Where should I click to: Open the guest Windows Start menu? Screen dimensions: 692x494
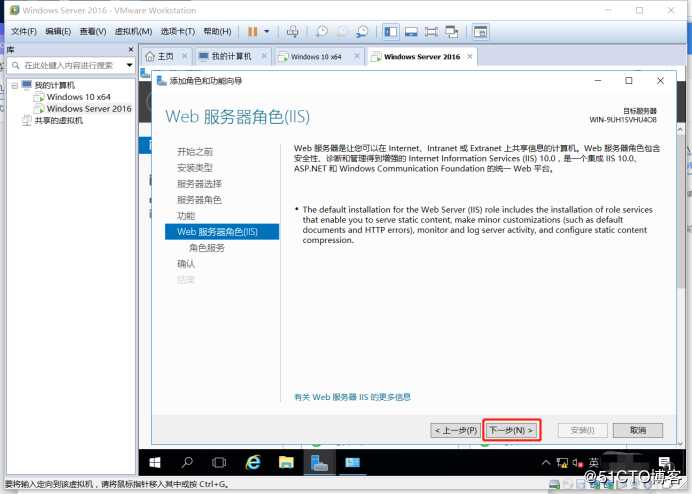pos(155,463)
